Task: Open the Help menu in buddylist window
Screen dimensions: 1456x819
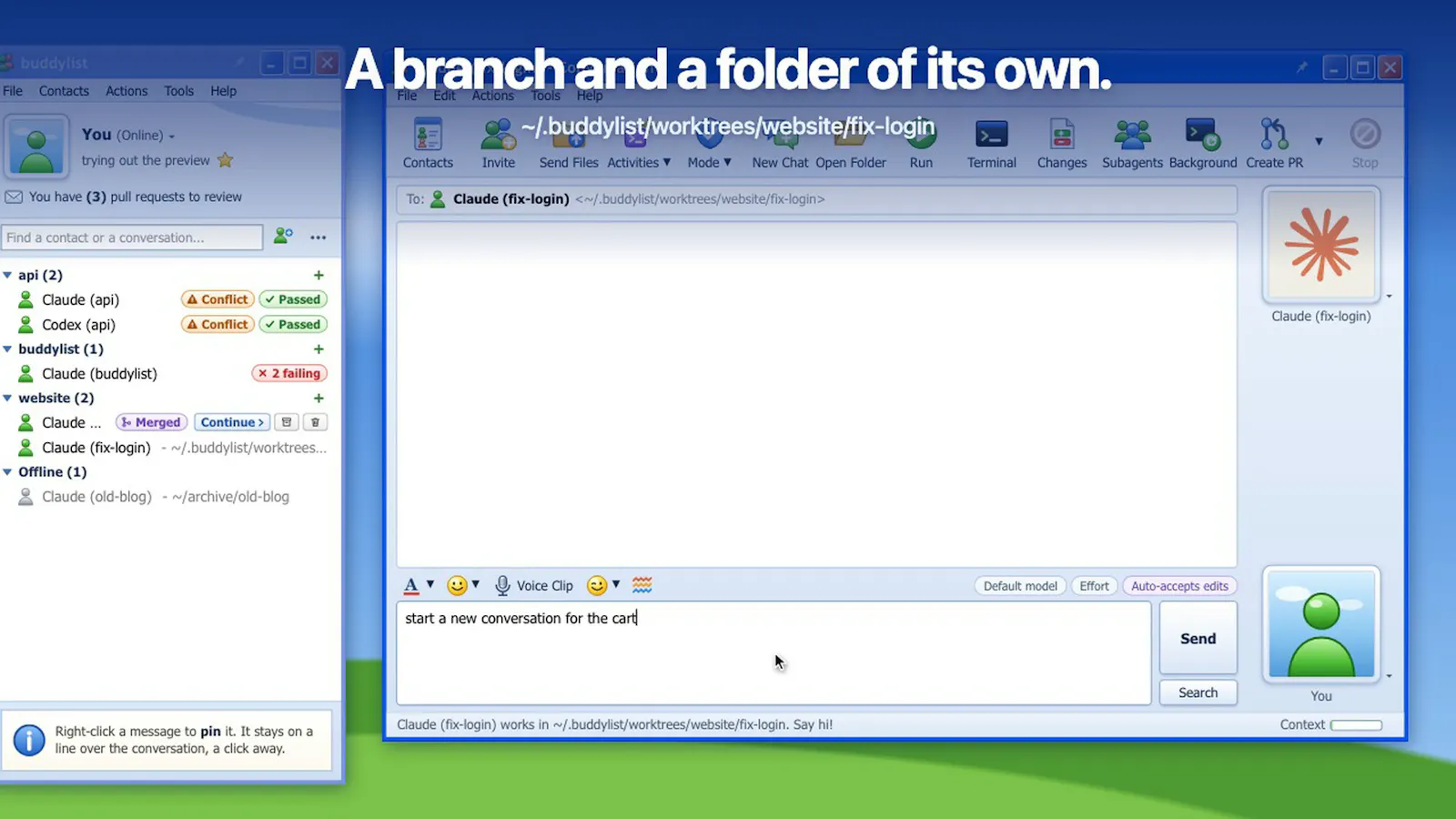Action: [223, 91]
